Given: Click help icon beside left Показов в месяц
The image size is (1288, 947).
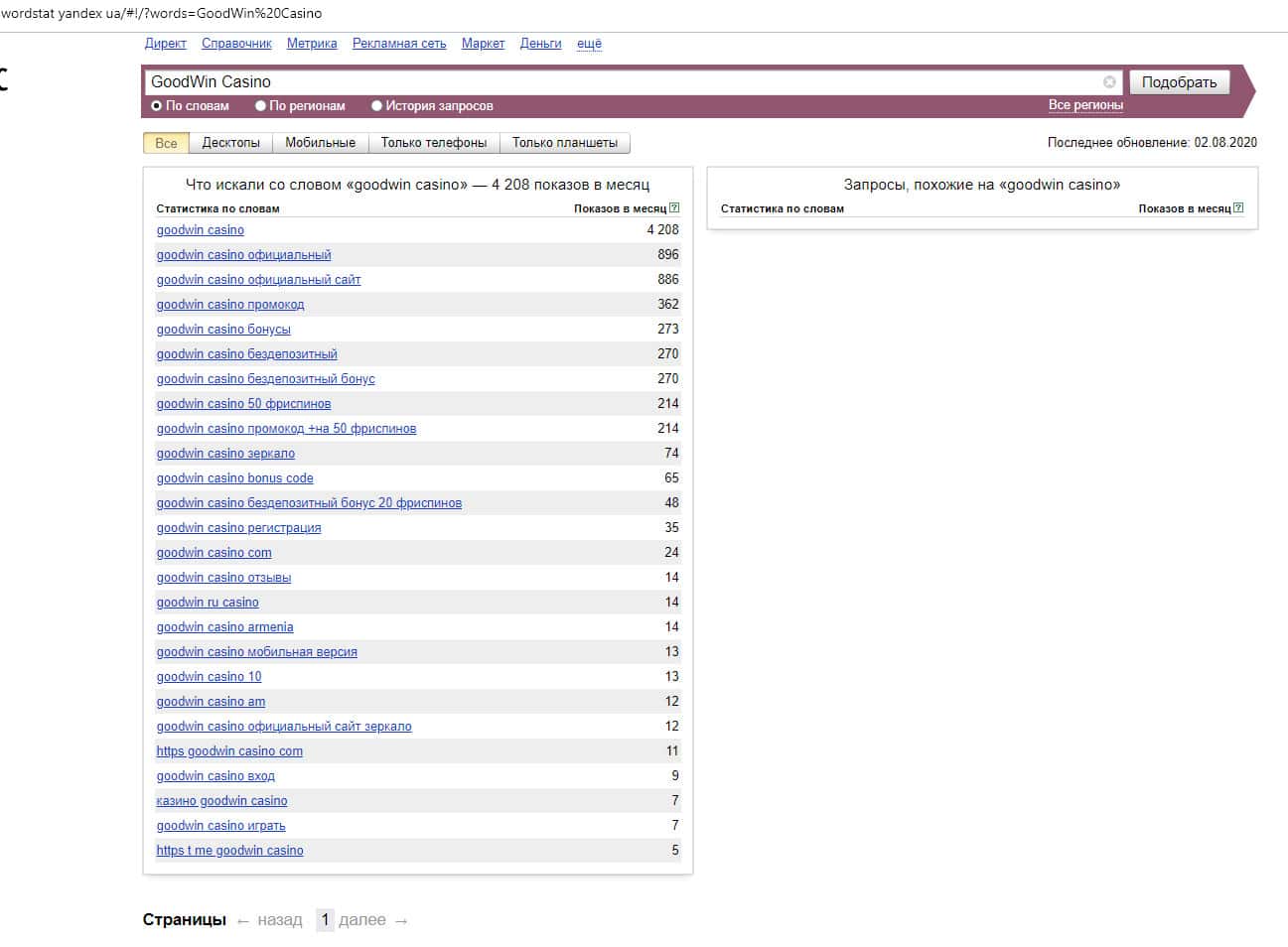Looking at the screenshot, I should coord(674,208).
